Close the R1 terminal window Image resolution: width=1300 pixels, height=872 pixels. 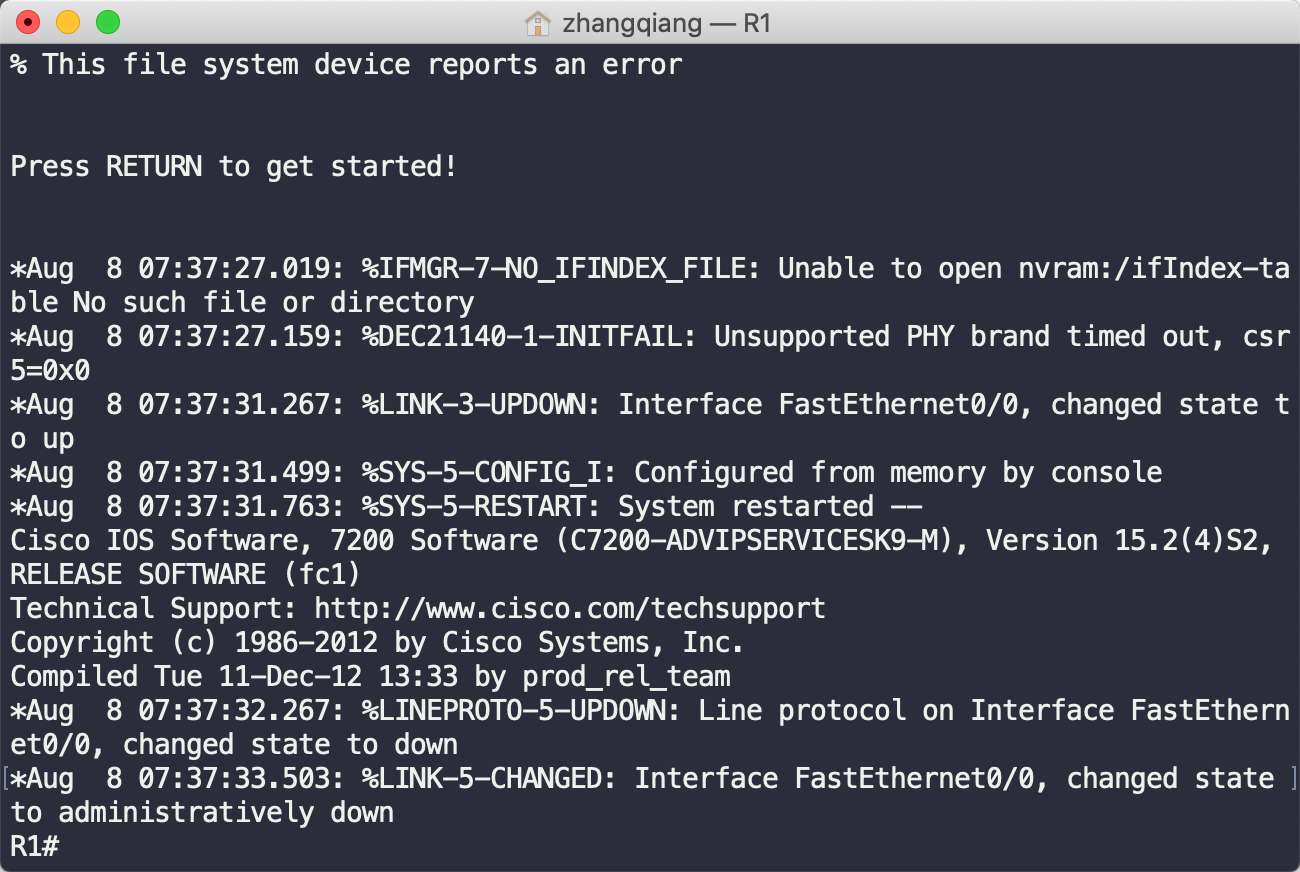28,21
